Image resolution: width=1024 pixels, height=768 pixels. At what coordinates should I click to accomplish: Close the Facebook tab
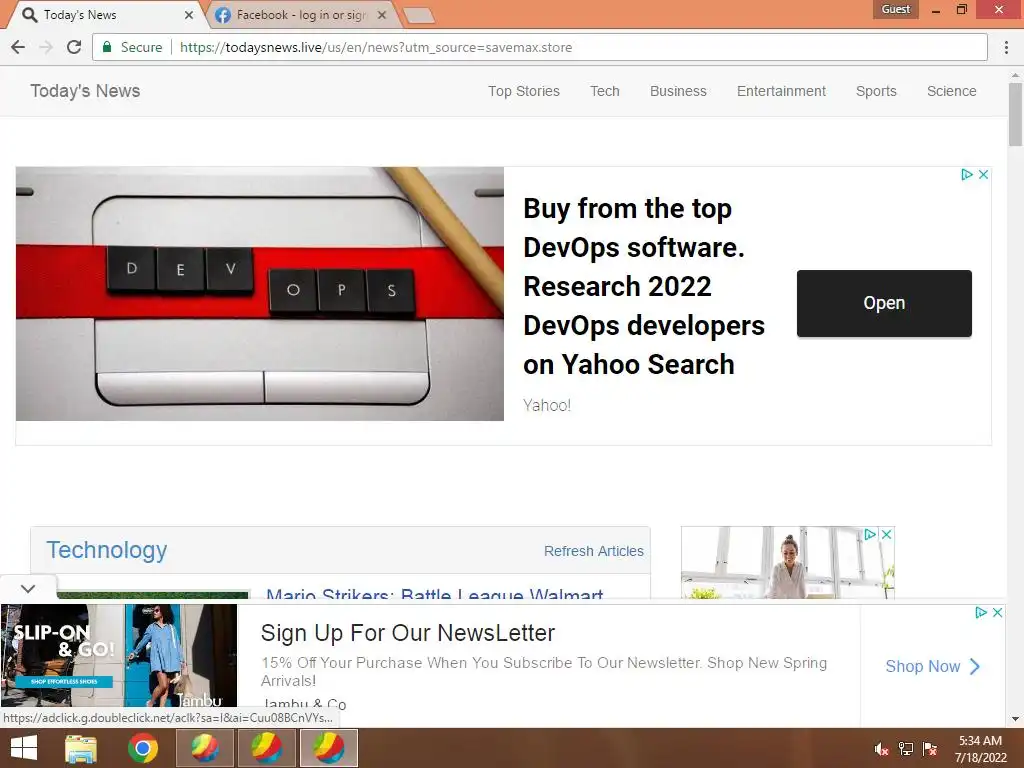[x=382, y=15]
